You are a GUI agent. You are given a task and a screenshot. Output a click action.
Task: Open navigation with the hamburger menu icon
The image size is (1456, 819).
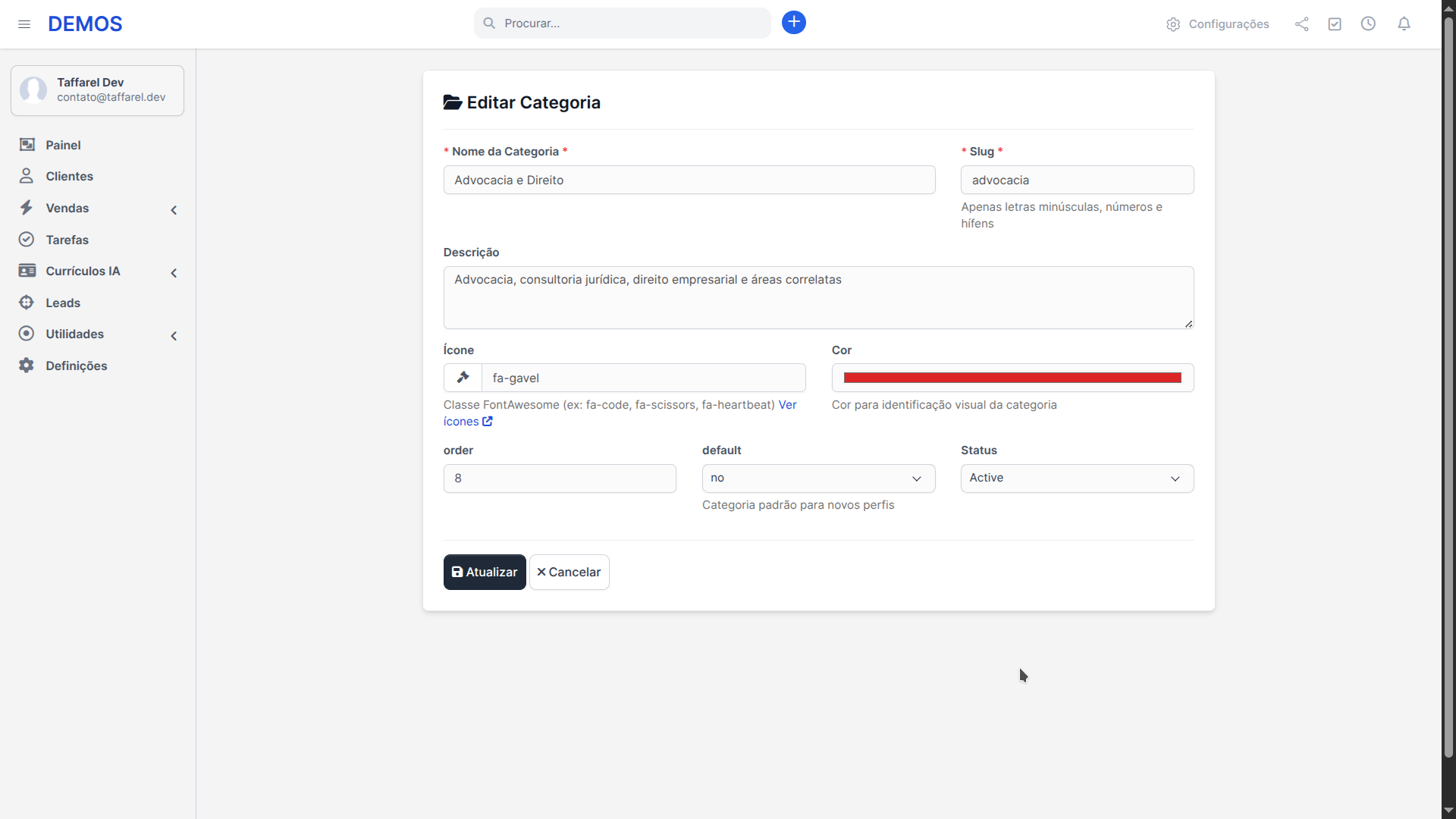(24, 24)
